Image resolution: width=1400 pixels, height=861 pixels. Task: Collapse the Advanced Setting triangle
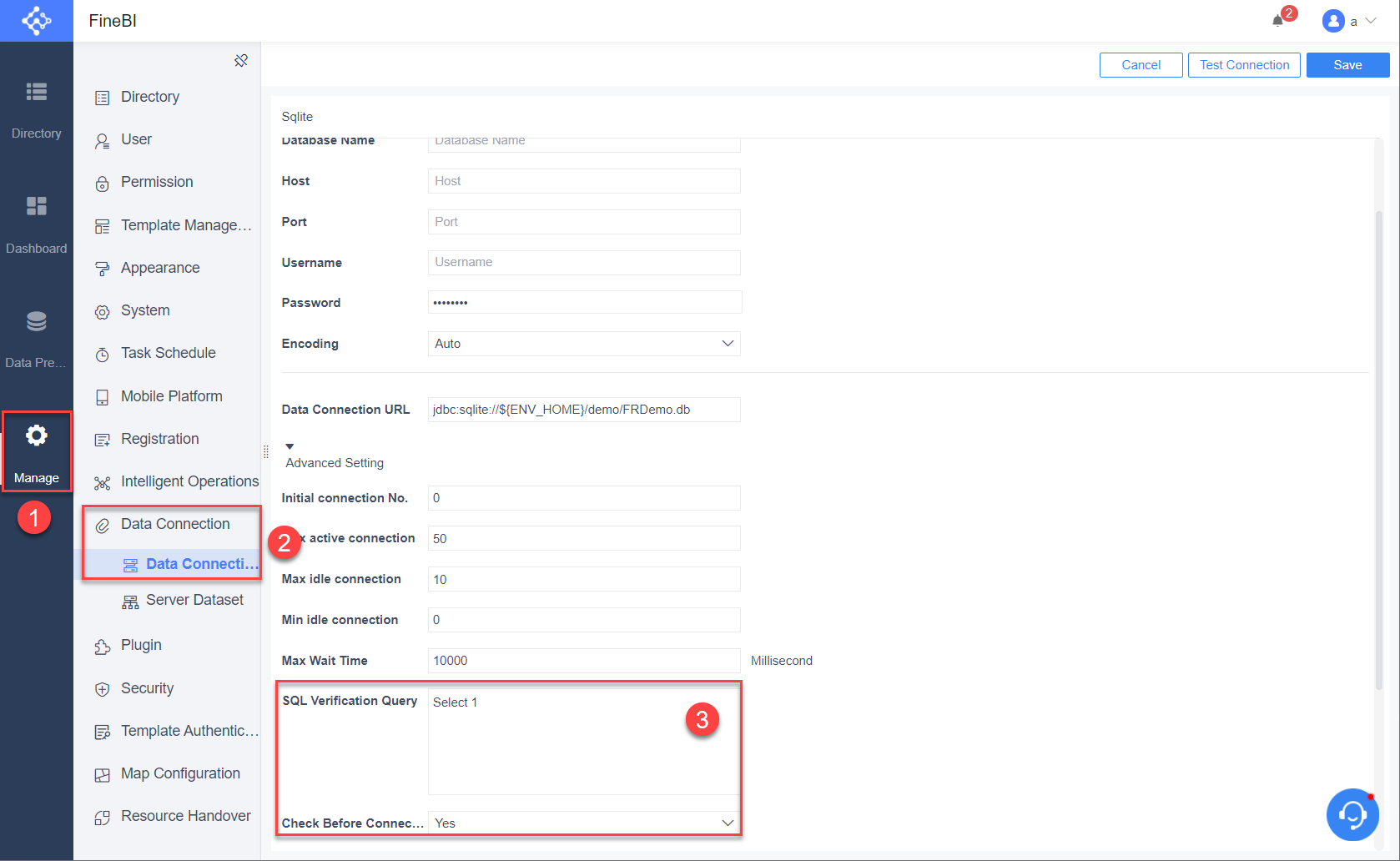[x=290, y=446]
